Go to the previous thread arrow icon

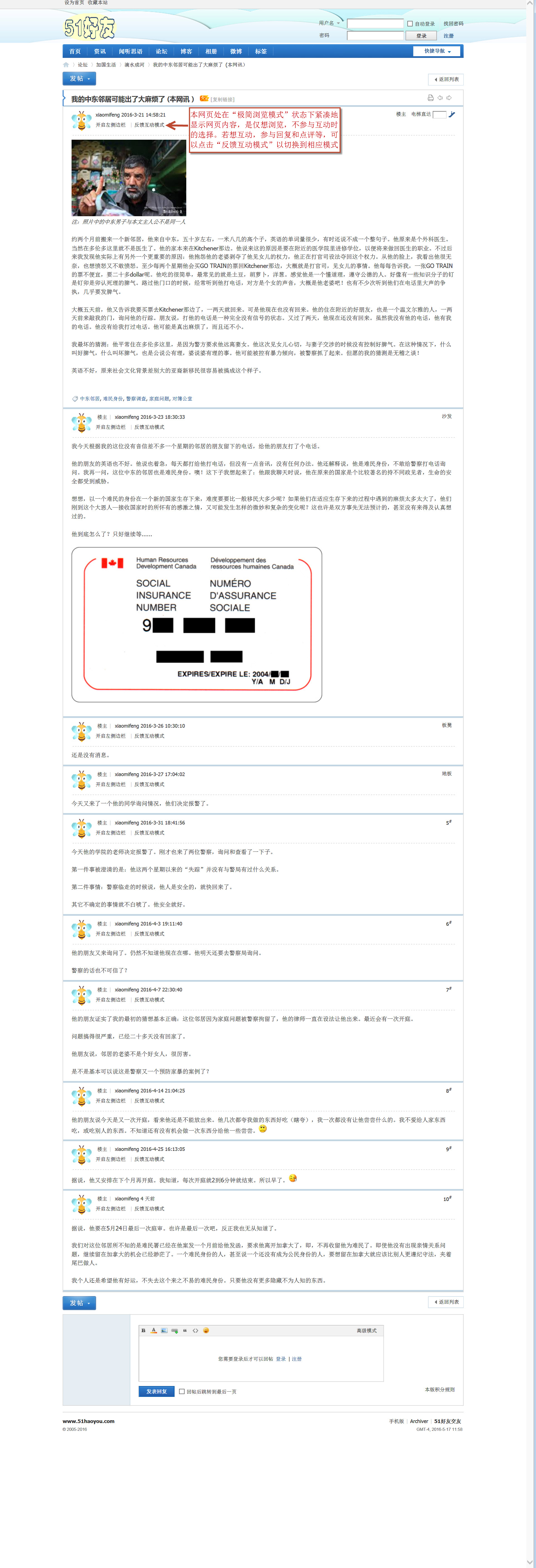pyautogui.click(x=440, y=98)
